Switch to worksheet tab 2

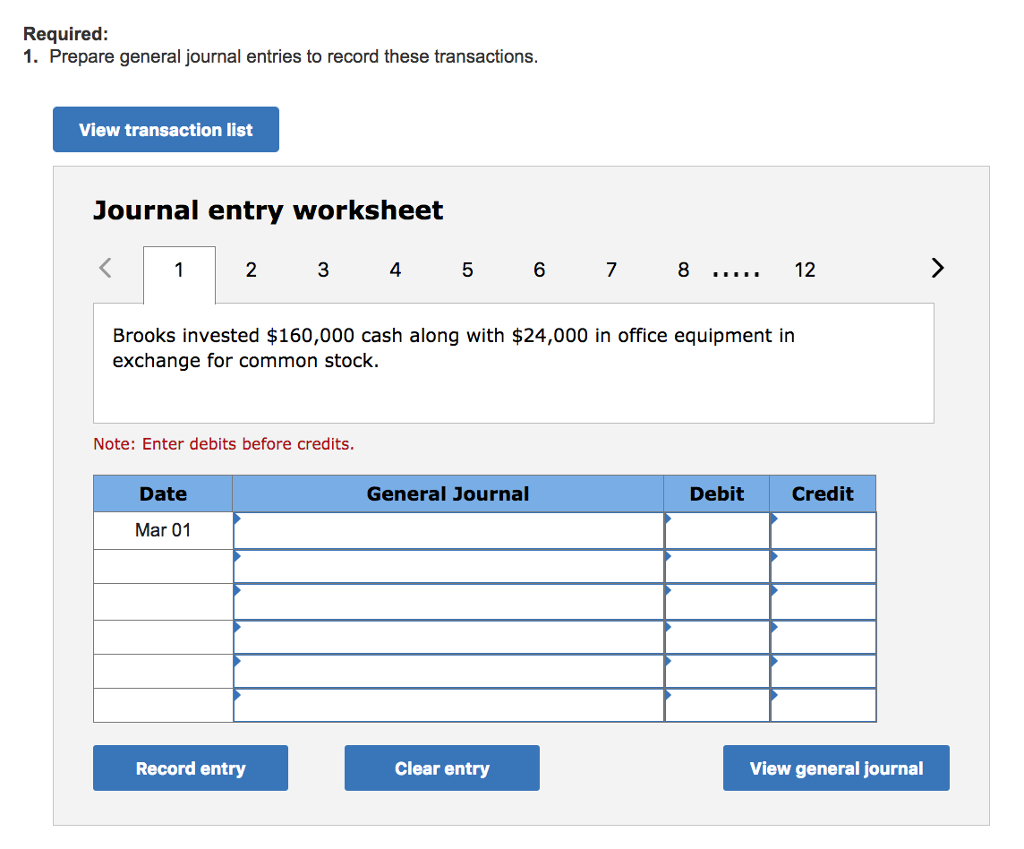(251, 270)
